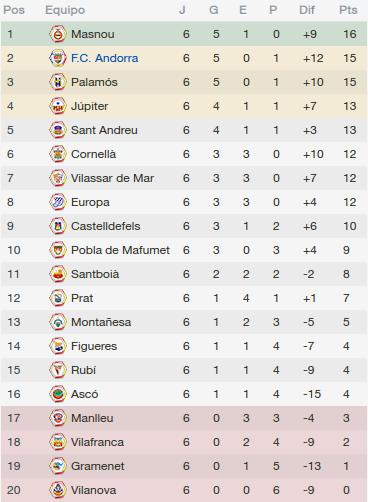Click the Castelldefels crest icon

pyautogui.click(x=58, y=226)
